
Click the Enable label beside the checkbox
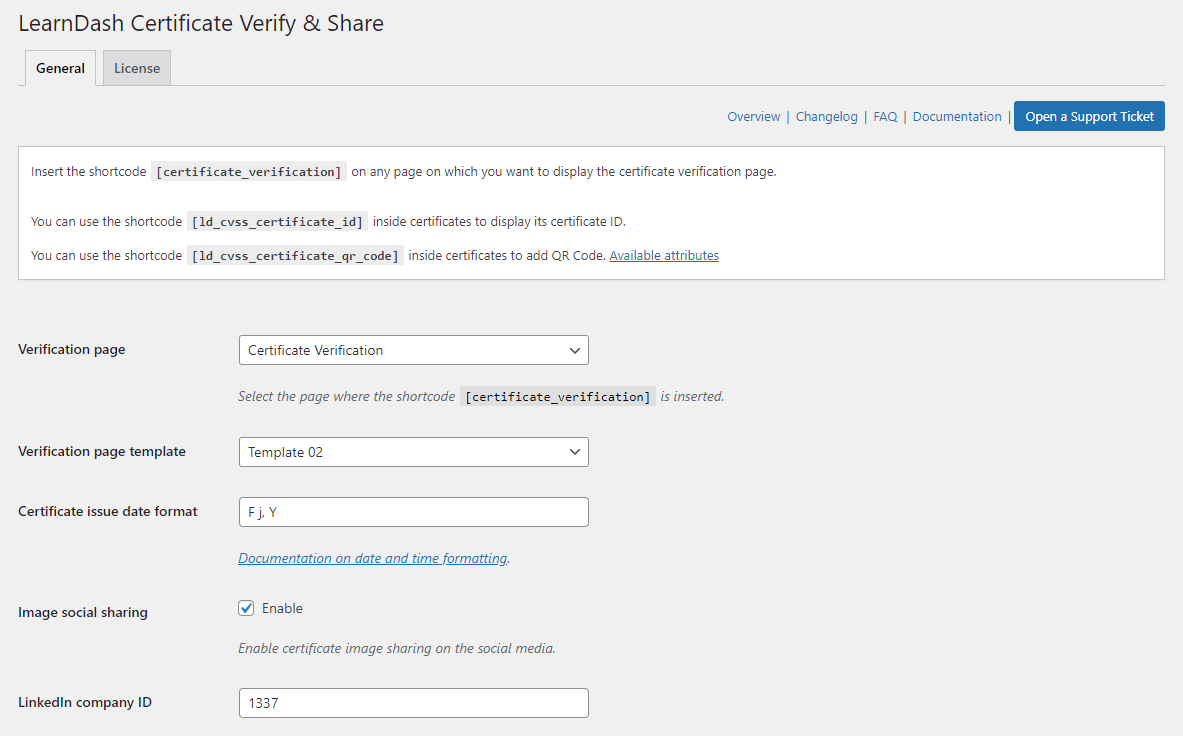pyautogui.click(x=282, y=608)
